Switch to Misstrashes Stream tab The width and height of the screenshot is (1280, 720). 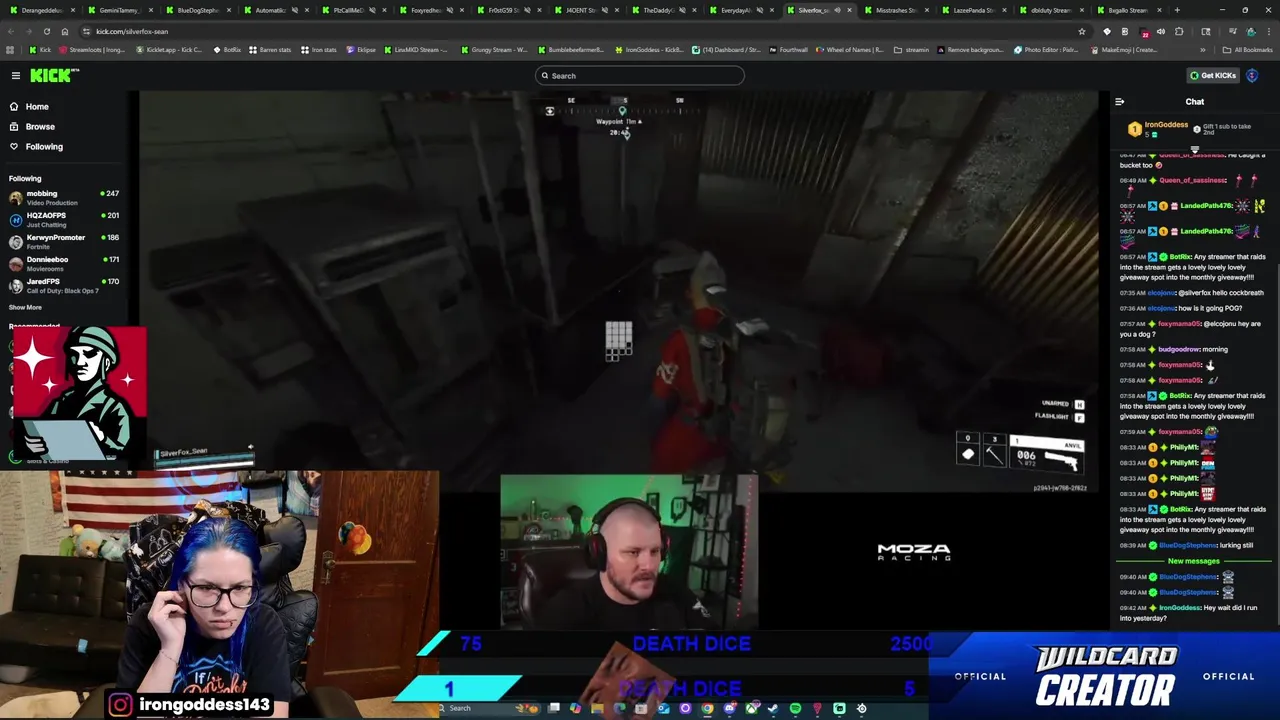click(895, 10)
